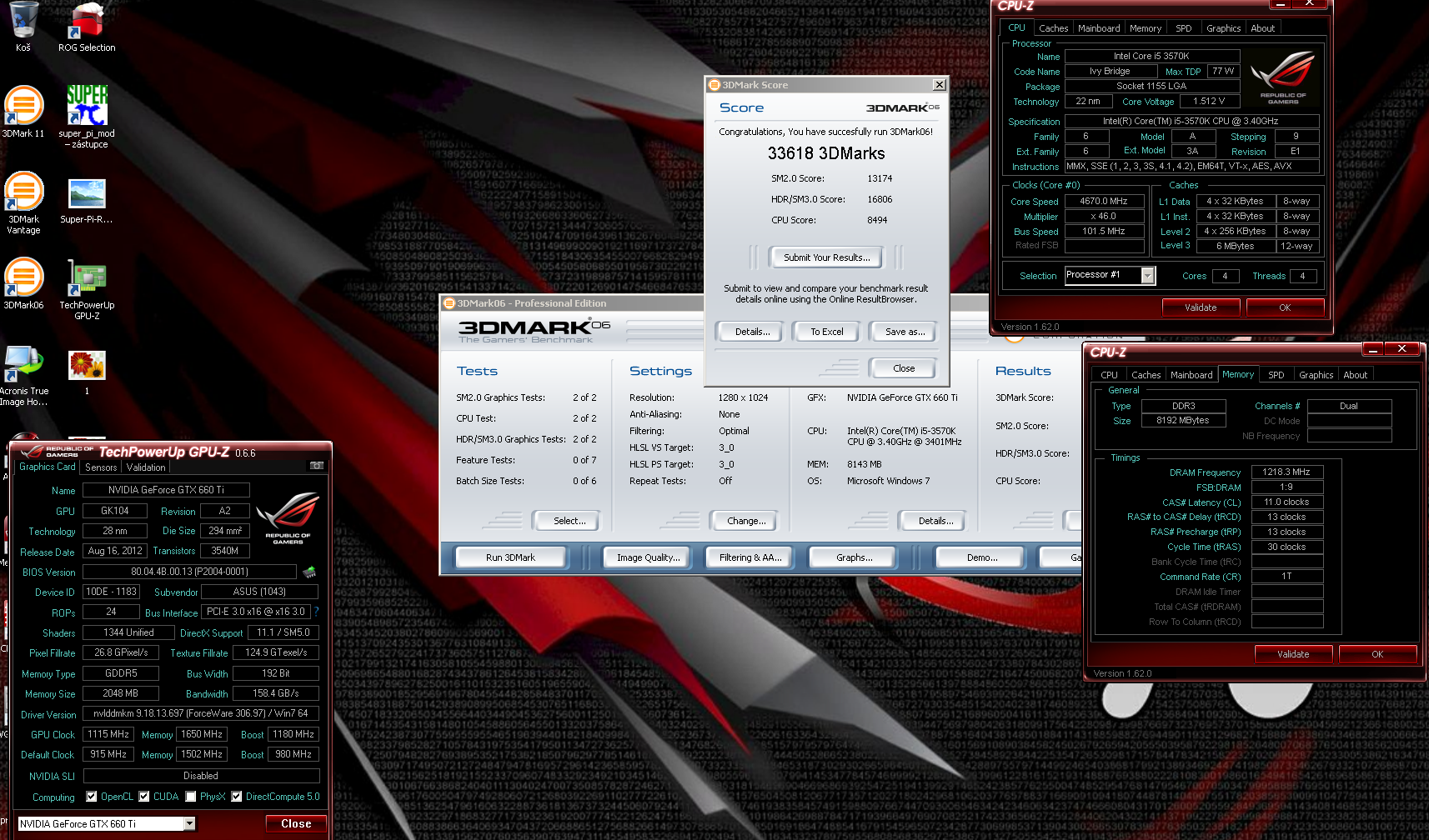Image resolution: width=1429 pixels, height=840 pixels.
Task: Toggle CUDA checkbox in GPU-Z
Action: point(144,797)
